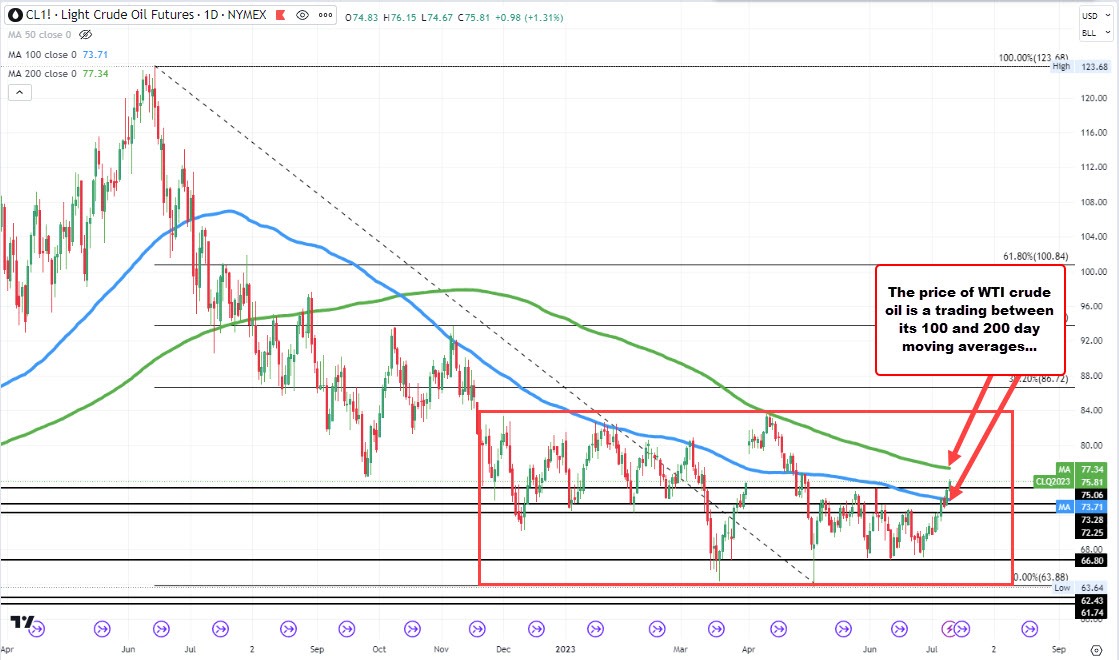Click the close value C75.81 in the header
Screen dimensions: 1119x660
[x=474, y=17]
